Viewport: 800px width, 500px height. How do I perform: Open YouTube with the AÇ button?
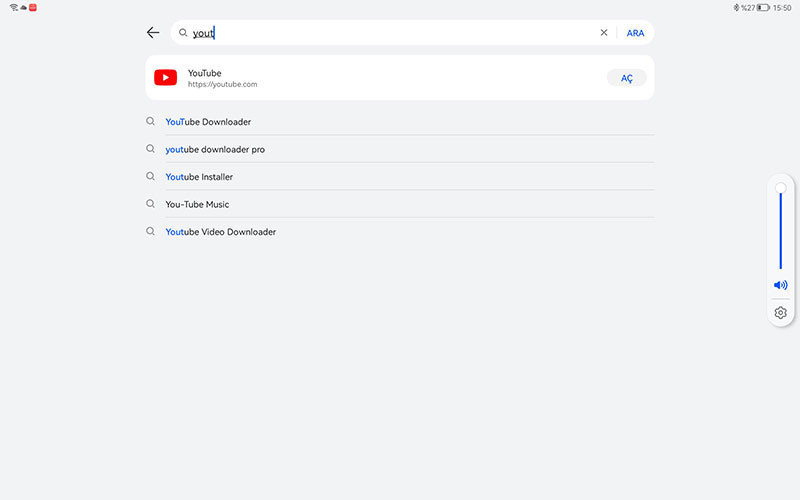(x=627, y=78)
